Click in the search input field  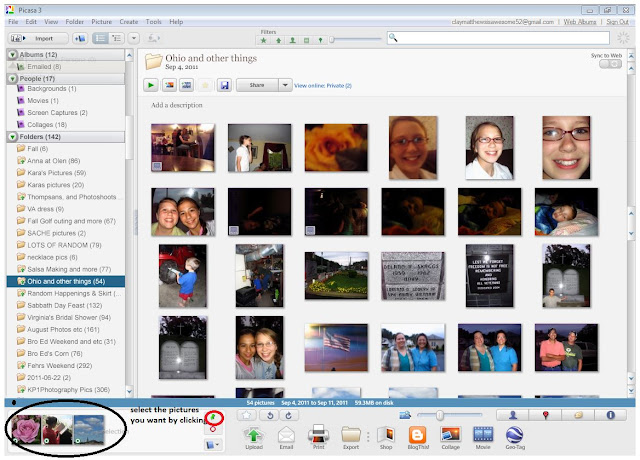498,38
